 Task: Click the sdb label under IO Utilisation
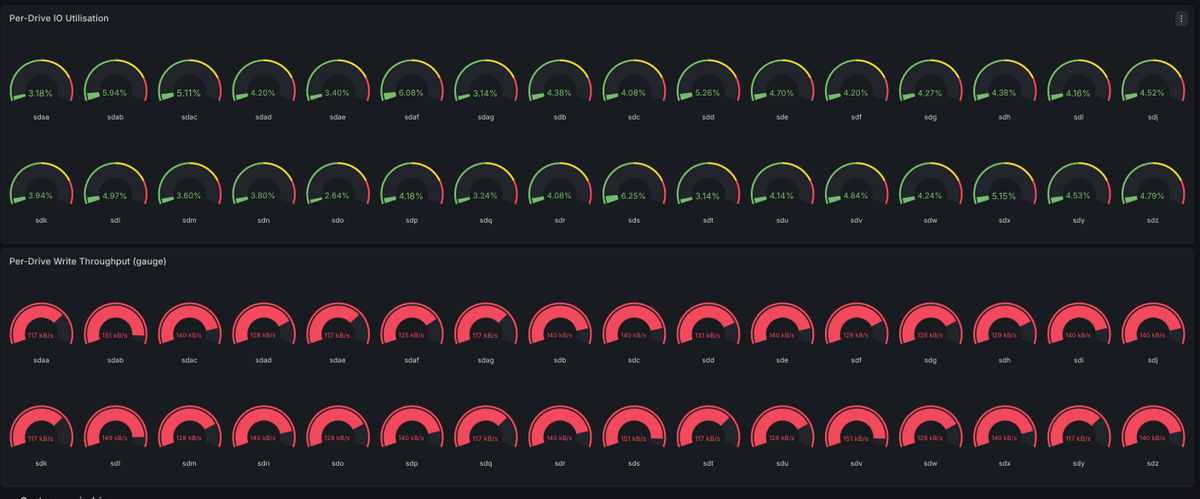pos(560,117)
